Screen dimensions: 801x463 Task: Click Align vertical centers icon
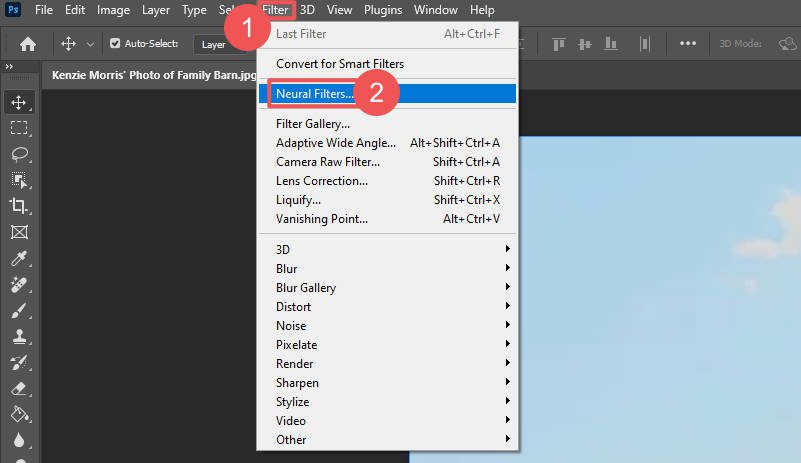click(584, 44)
